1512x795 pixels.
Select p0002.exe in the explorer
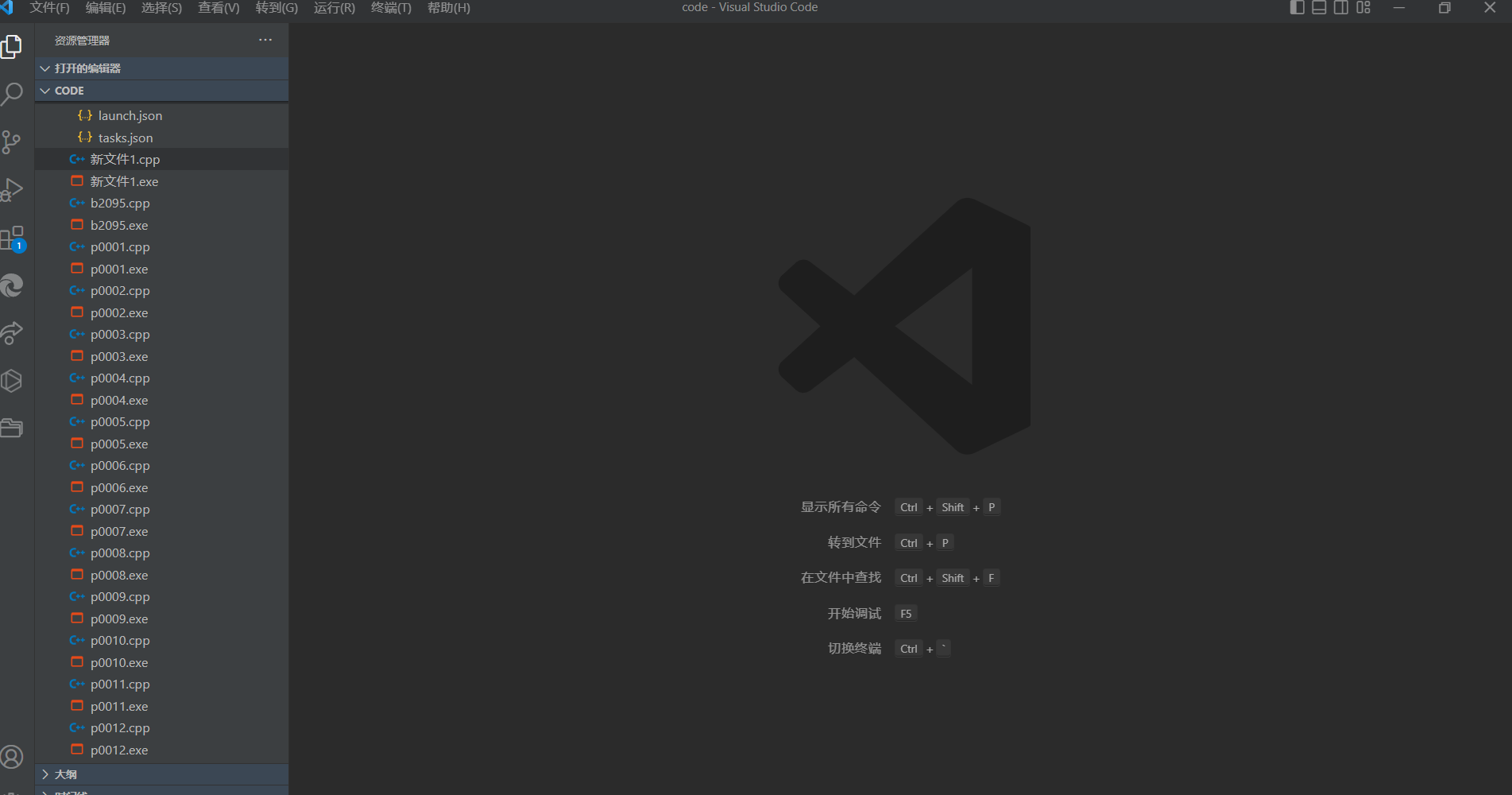pos(162,312)
